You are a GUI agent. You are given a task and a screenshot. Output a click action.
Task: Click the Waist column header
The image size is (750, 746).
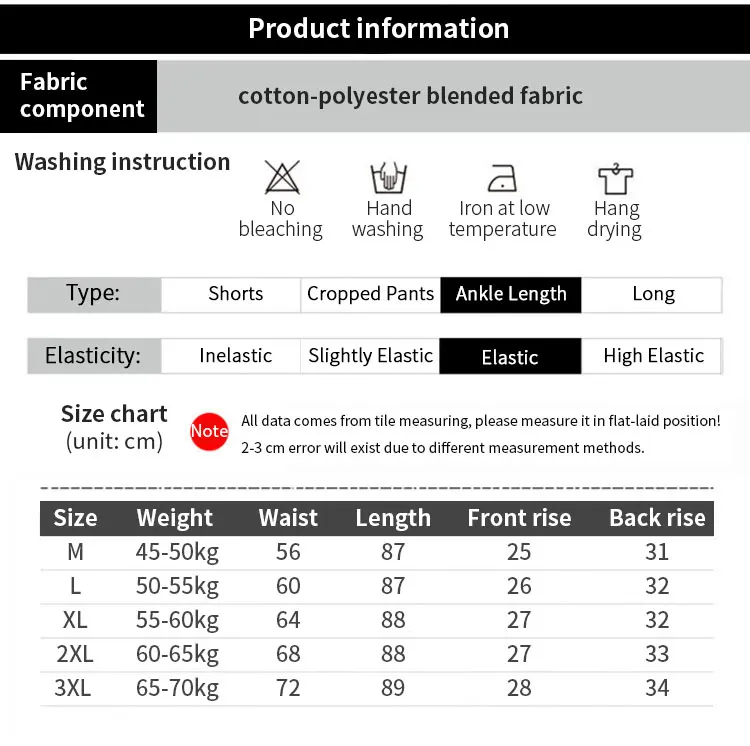tap(288, 518)
